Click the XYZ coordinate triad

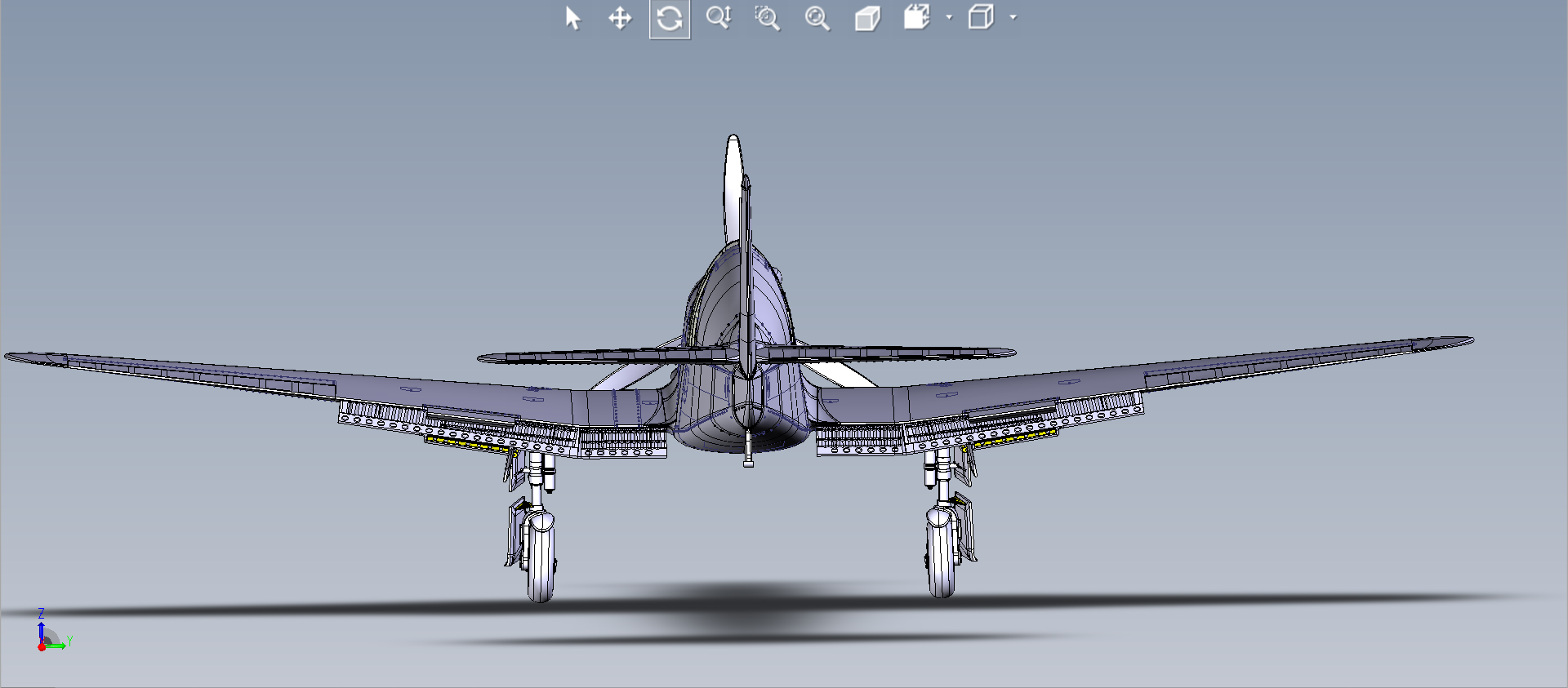pos(54,630)
